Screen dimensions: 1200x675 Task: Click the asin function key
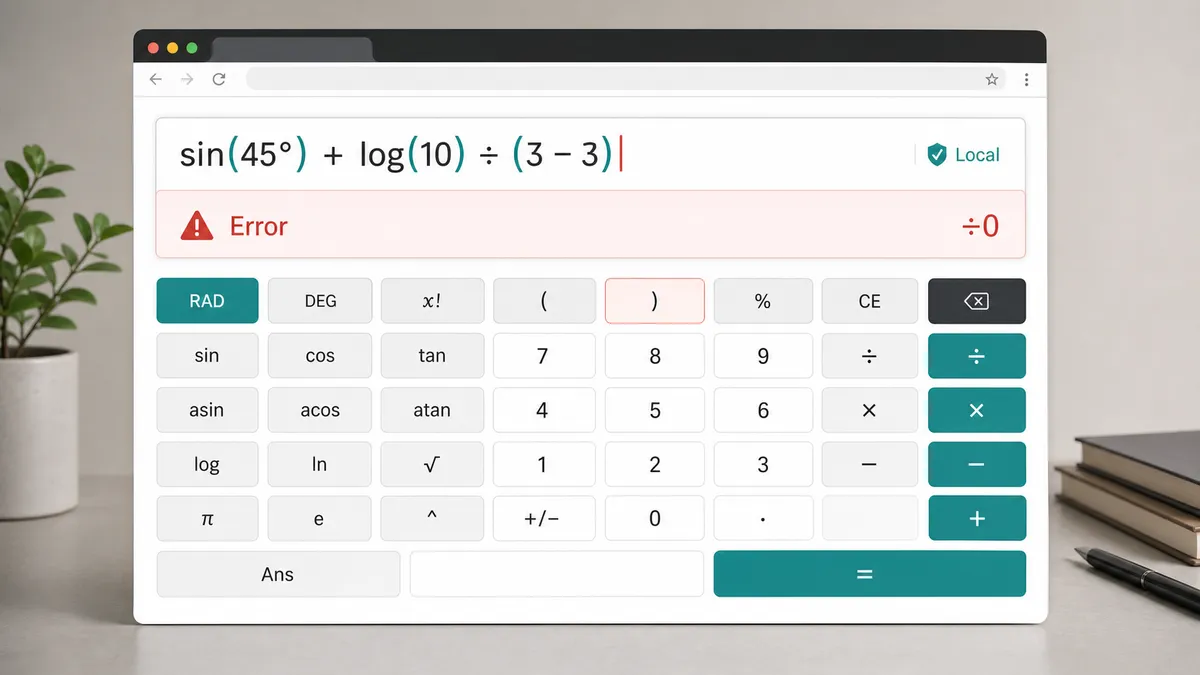tap(207, 410)
